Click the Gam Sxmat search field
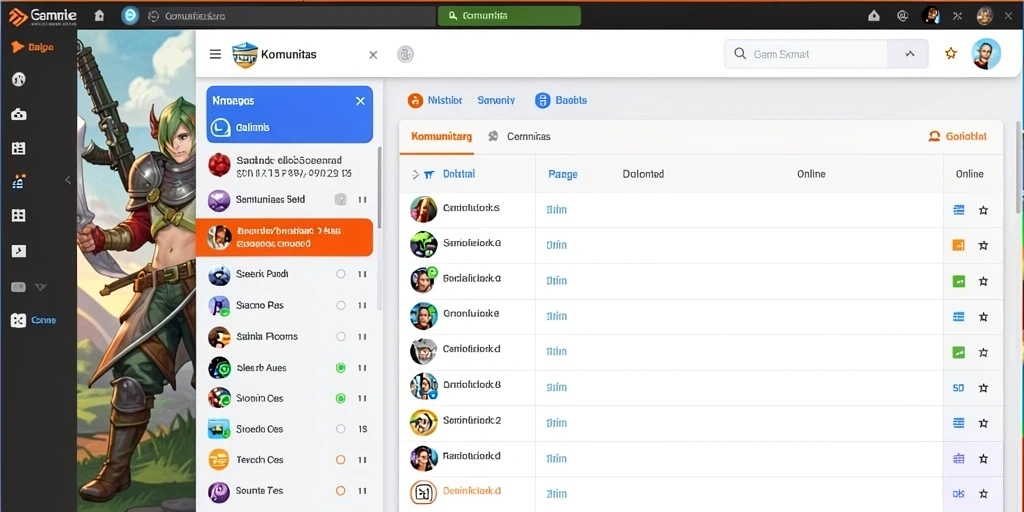The height and width of the screenshot is (512, 1024). click(807, 54)
